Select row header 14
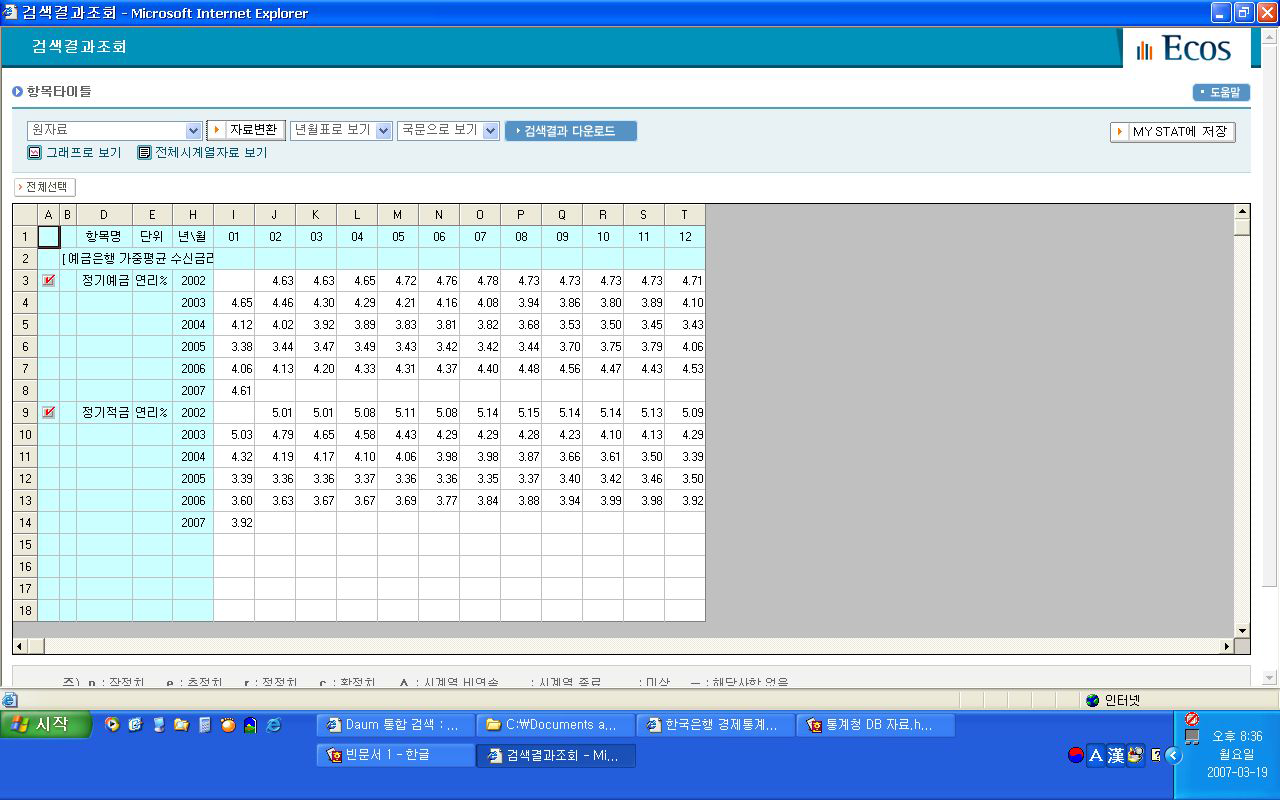This screenshot has width=1280, height=800. (x=25, y=523)
